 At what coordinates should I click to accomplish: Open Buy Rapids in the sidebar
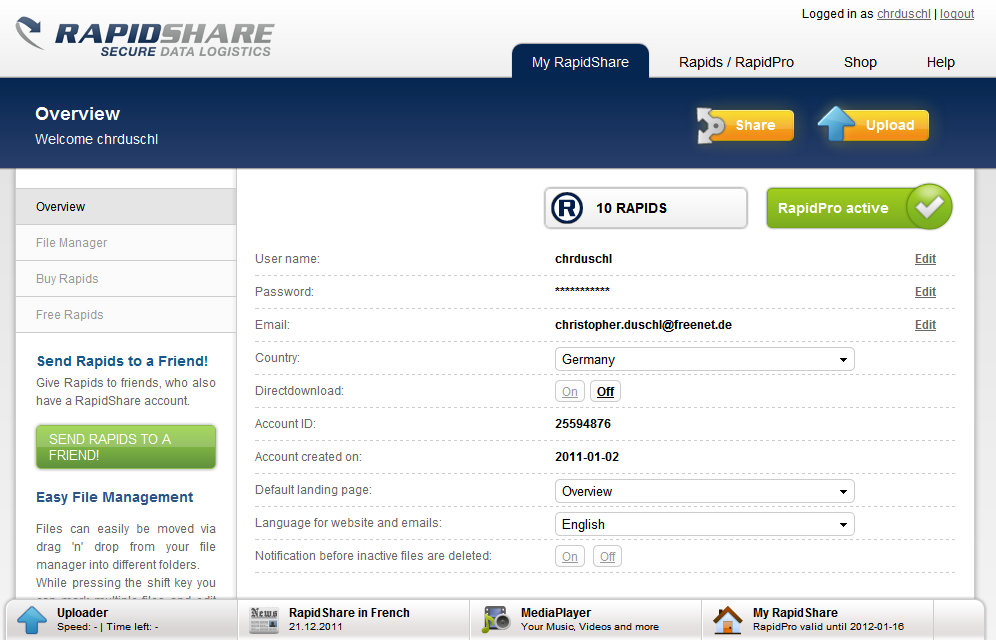click(x=126, y=279)
